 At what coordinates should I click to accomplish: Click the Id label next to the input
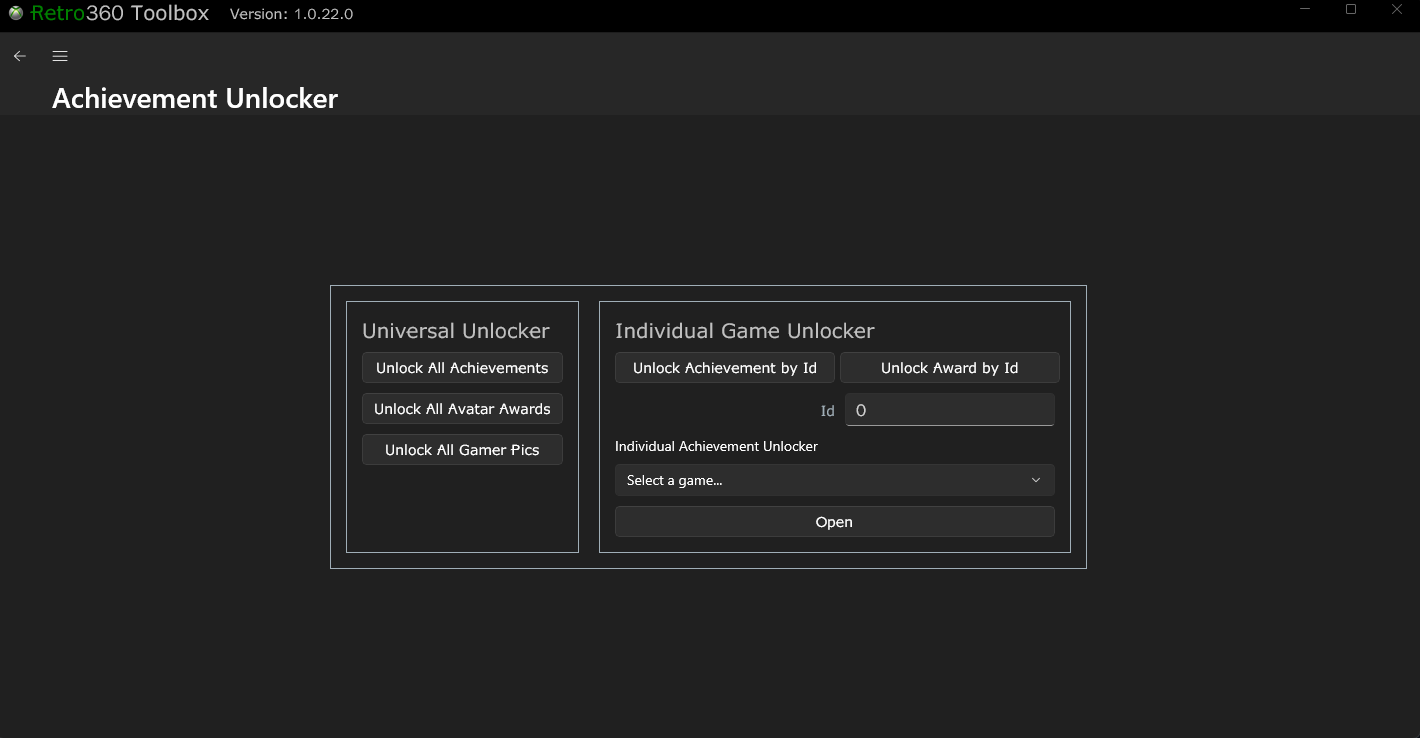coord(828,410)
